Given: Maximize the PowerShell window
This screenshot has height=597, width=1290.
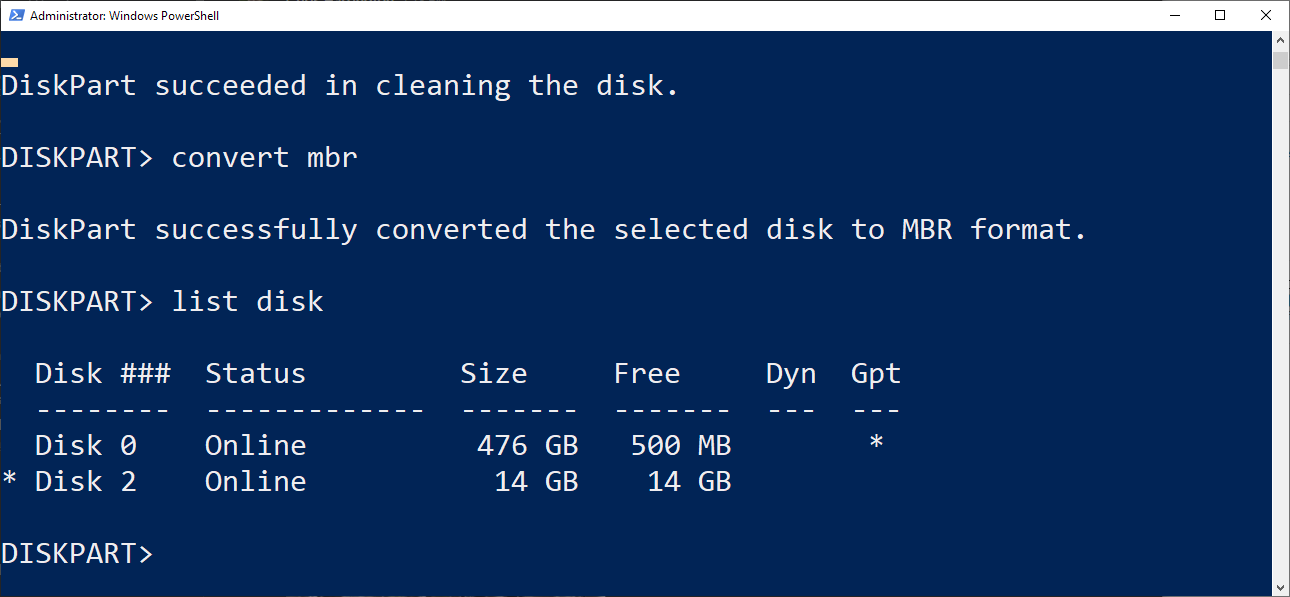Looking at the screenshot, I should [x=1220, y=15].
